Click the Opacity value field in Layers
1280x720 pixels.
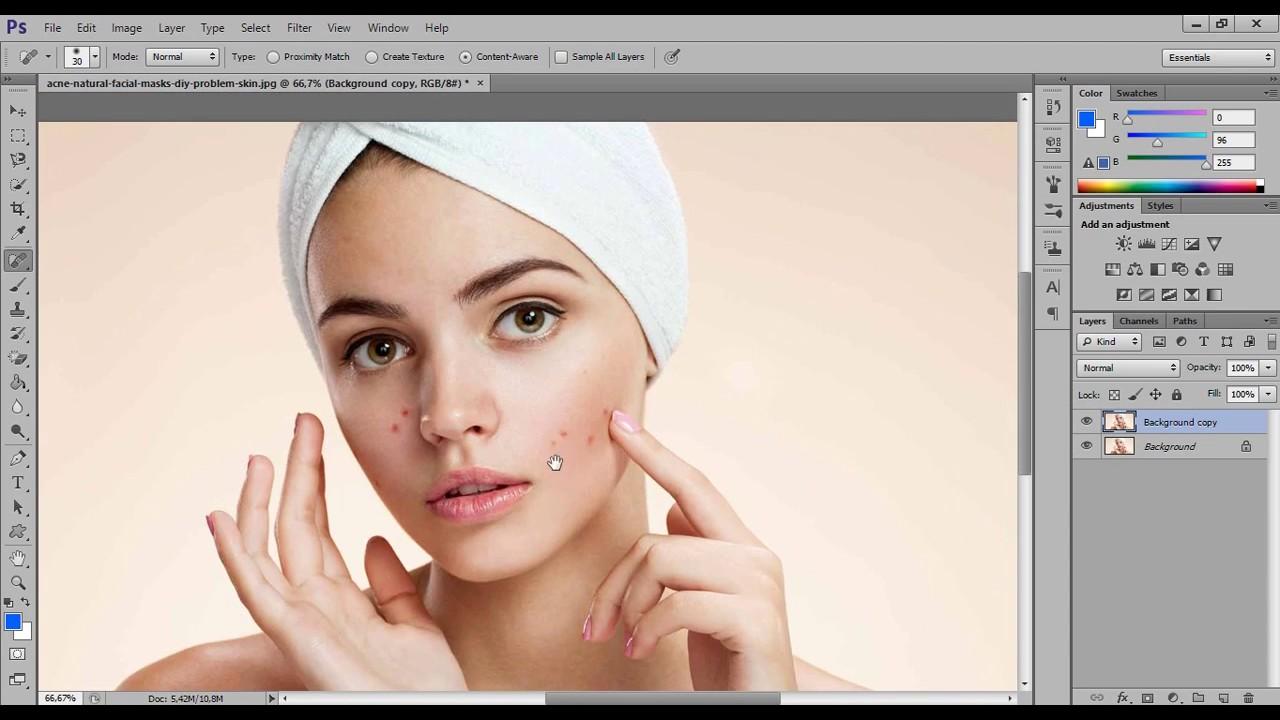coord(1242,368)
